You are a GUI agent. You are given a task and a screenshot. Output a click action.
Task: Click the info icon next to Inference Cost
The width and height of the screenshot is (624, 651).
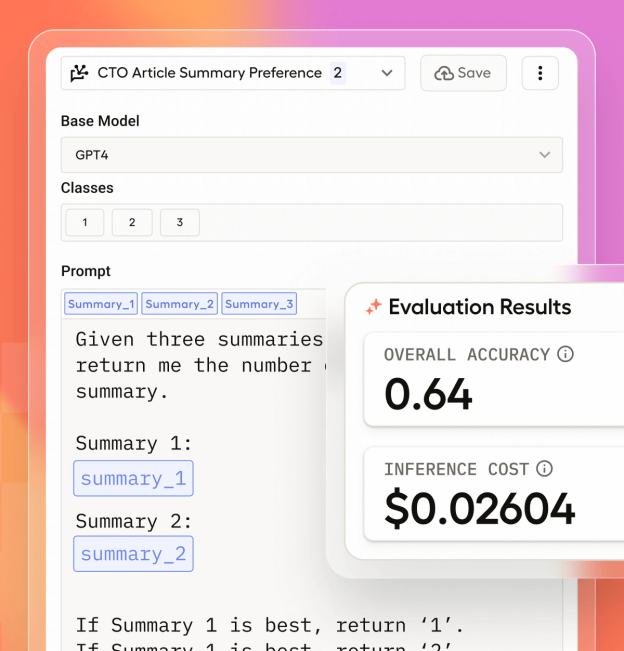[x=544, y=469]
